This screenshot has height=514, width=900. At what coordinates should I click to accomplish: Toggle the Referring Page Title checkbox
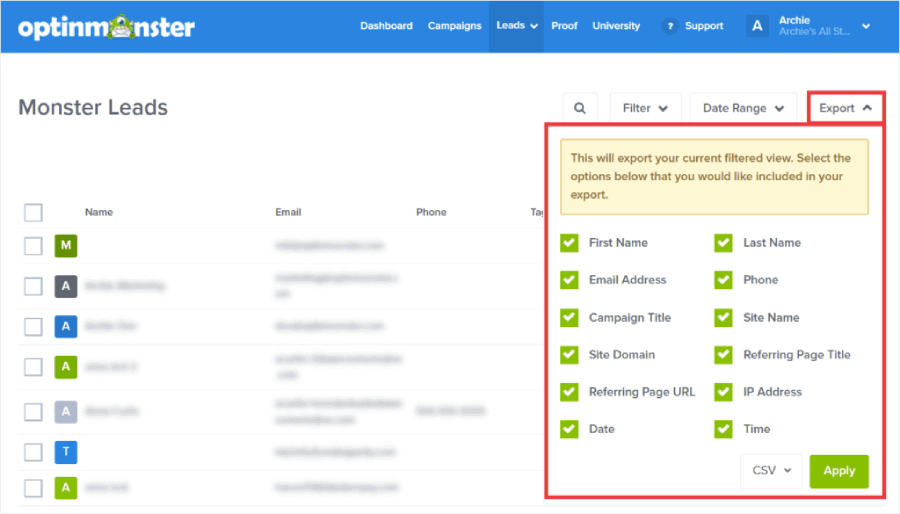click(723, 355)
